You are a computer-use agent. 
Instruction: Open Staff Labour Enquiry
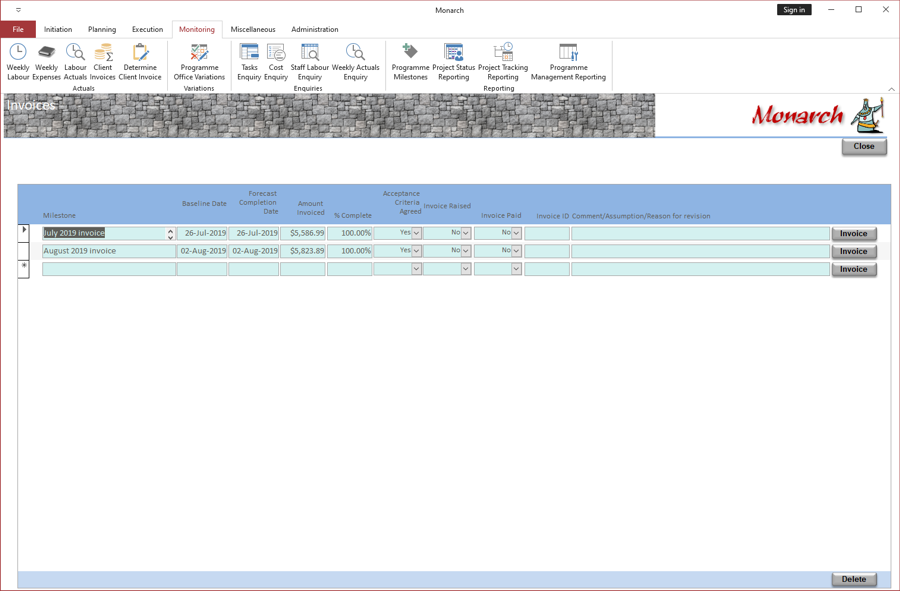tap(310, 62)
